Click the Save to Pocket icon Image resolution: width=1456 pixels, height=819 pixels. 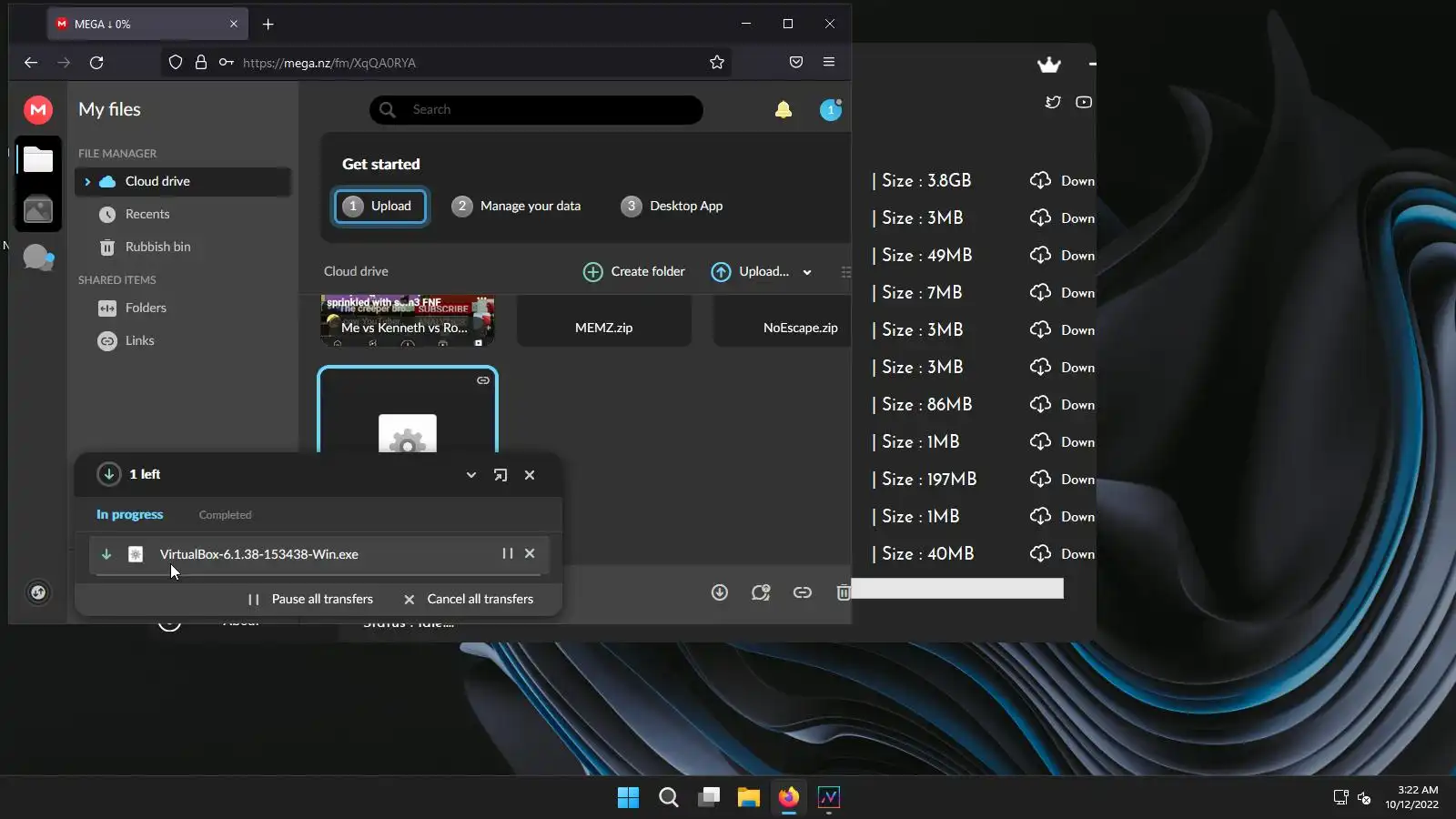pos(796,63)
